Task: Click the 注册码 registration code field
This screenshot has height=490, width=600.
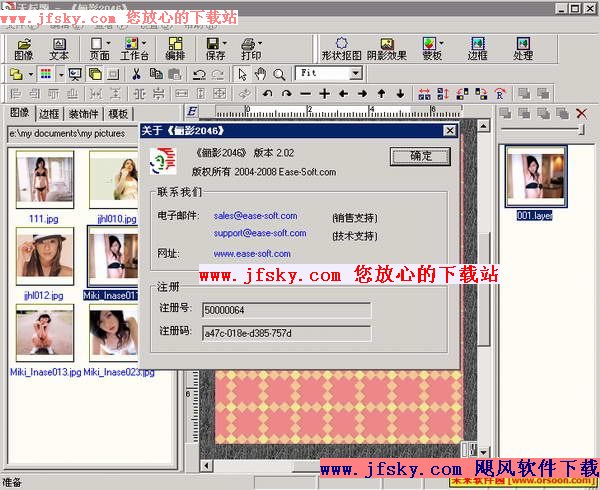Action: (286, 333)
